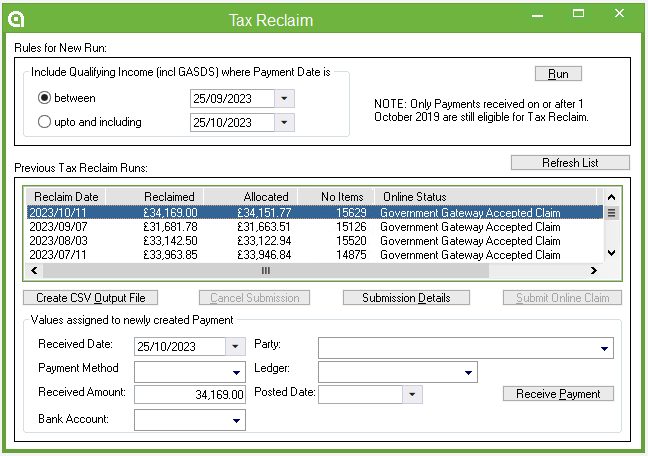Click the list's scroll up arrow
Screen dimensions: 648x456
point(612,197)
